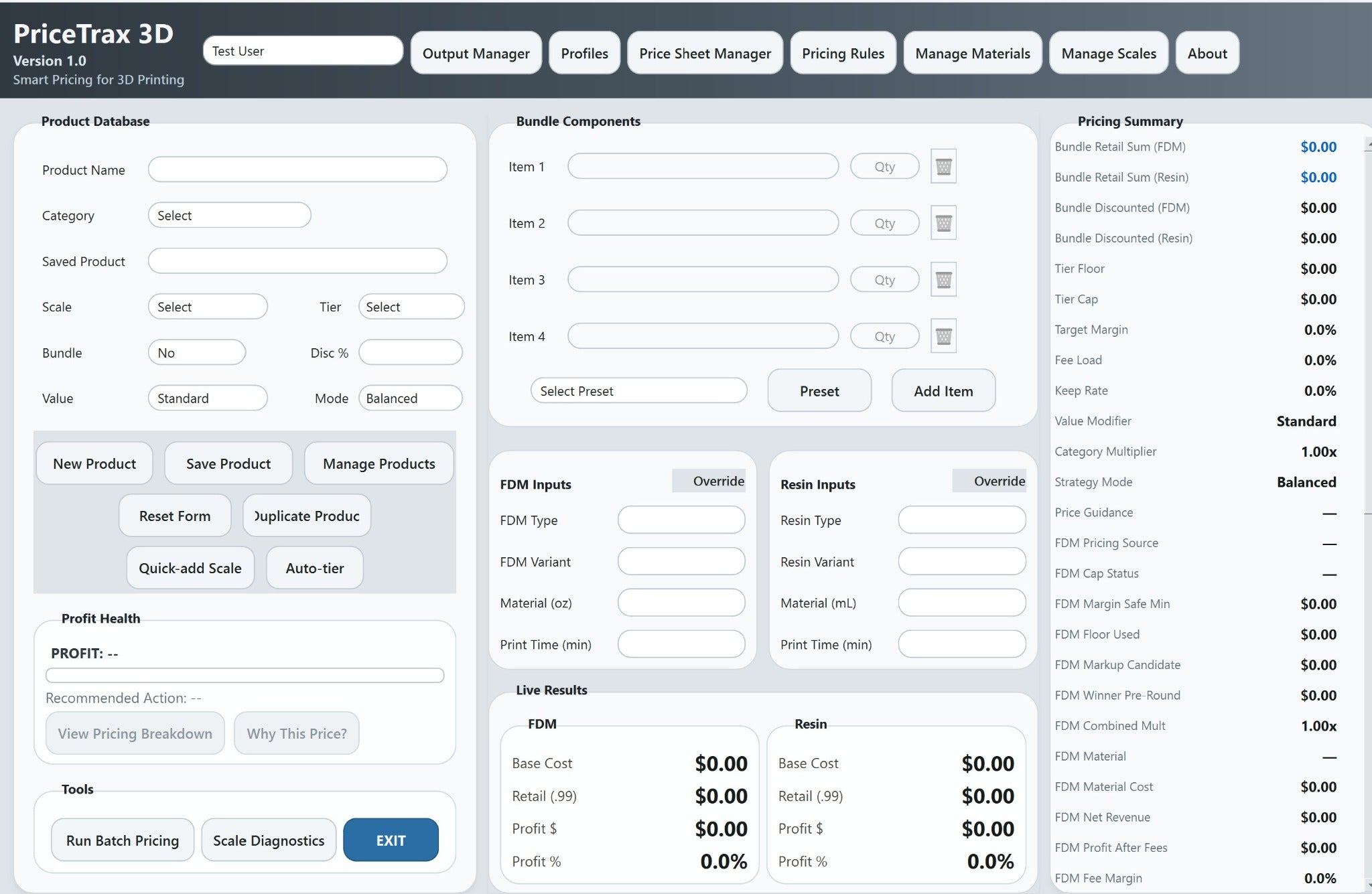The image size is (1372, 894).
Task: Click the Add Item button
Action: (943, 390)
